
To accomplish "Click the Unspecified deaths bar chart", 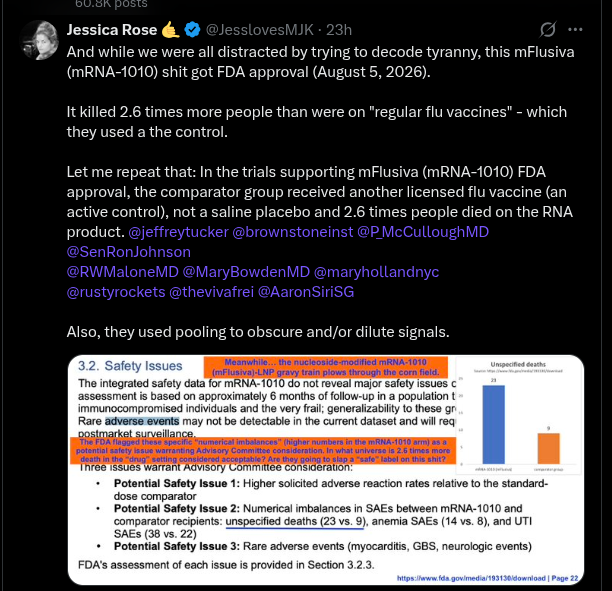I will [x=518, y=416].
